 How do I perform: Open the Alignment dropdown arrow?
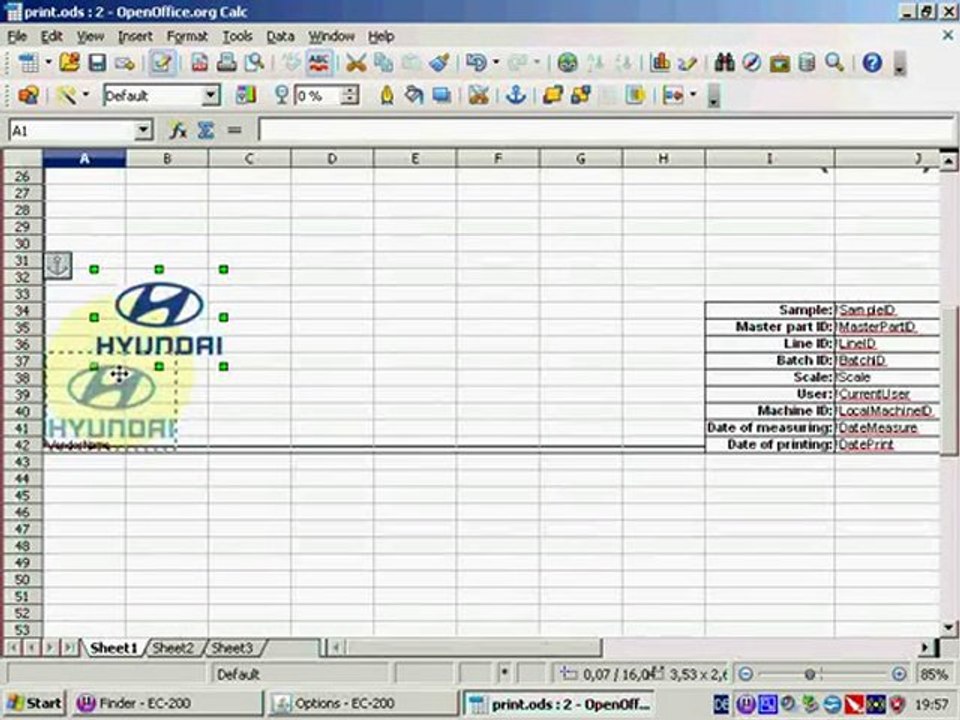coord(693,95)
